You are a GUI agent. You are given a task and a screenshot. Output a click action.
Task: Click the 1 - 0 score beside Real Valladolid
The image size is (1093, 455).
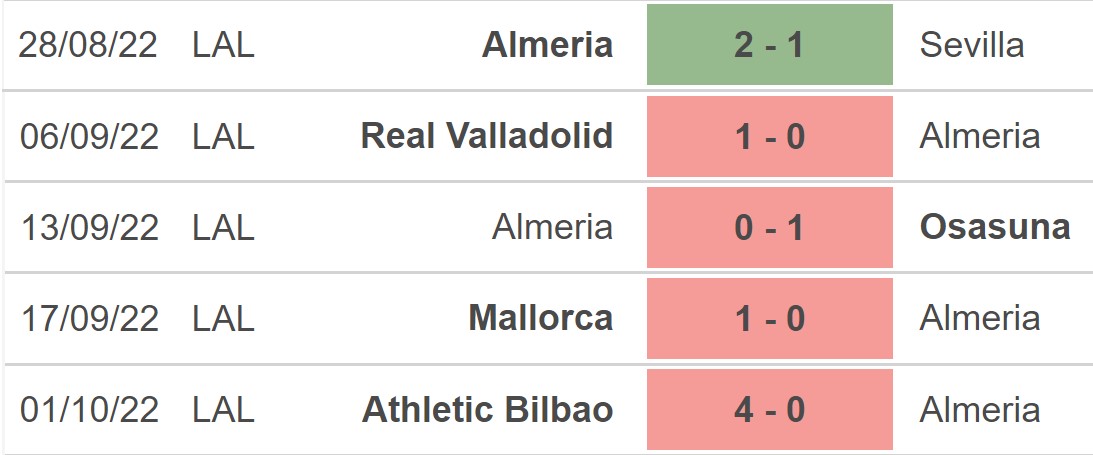[x=769, y=136]
